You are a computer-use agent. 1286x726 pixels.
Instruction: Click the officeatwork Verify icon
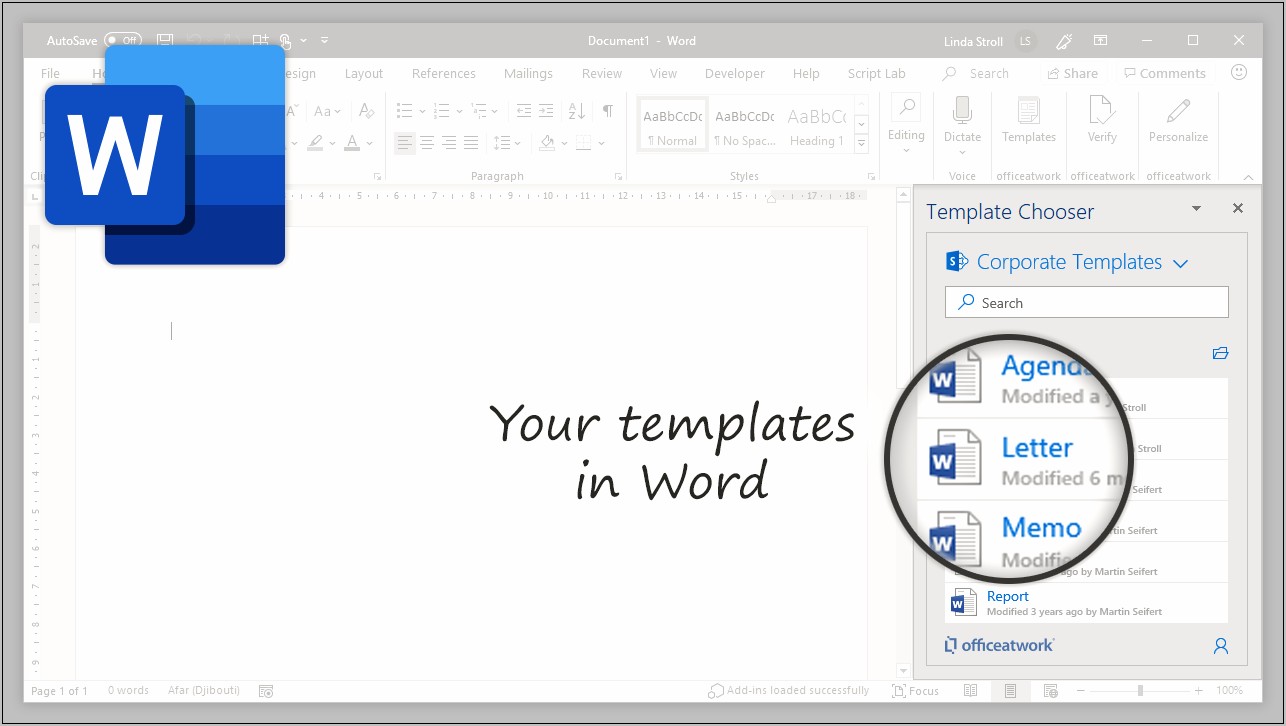(1101, 110)
